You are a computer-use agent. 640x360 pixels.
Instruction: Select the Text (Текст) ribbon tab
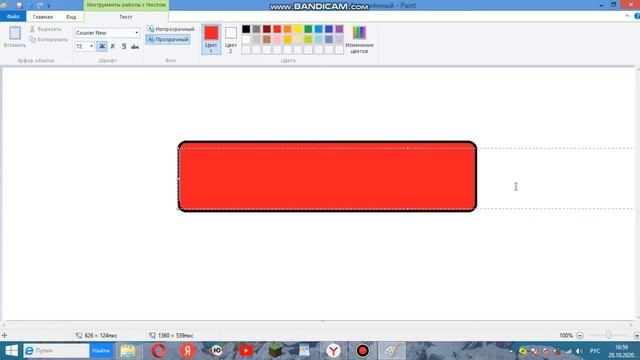[126, 17]
